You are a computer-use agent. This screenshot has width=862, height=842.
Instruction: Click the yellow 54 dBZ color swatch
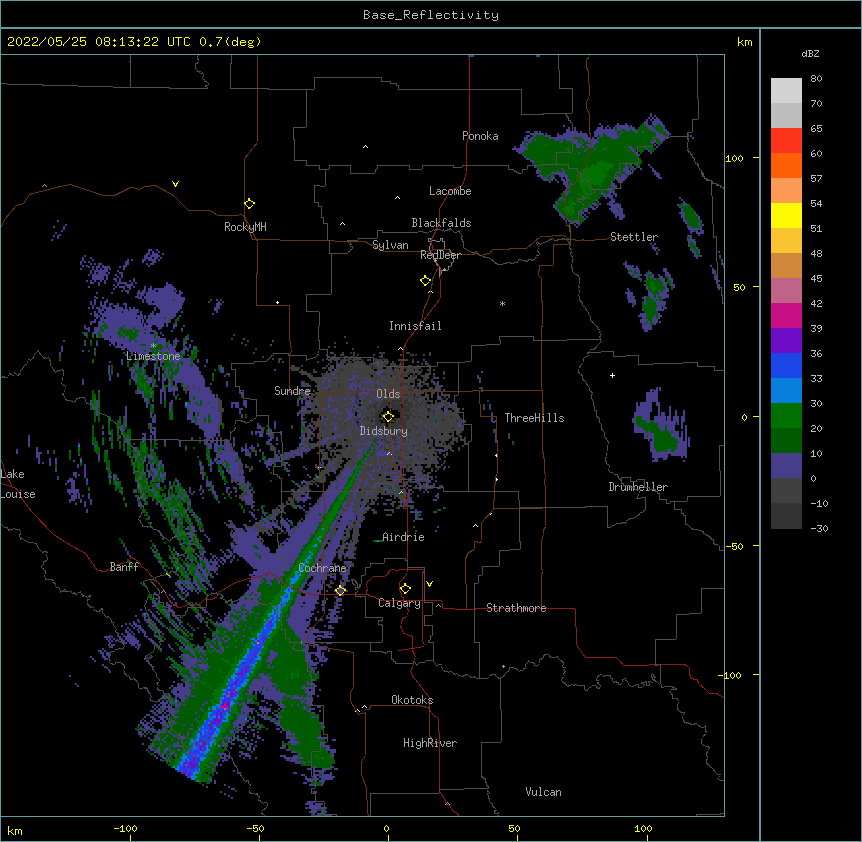(786, 215)
